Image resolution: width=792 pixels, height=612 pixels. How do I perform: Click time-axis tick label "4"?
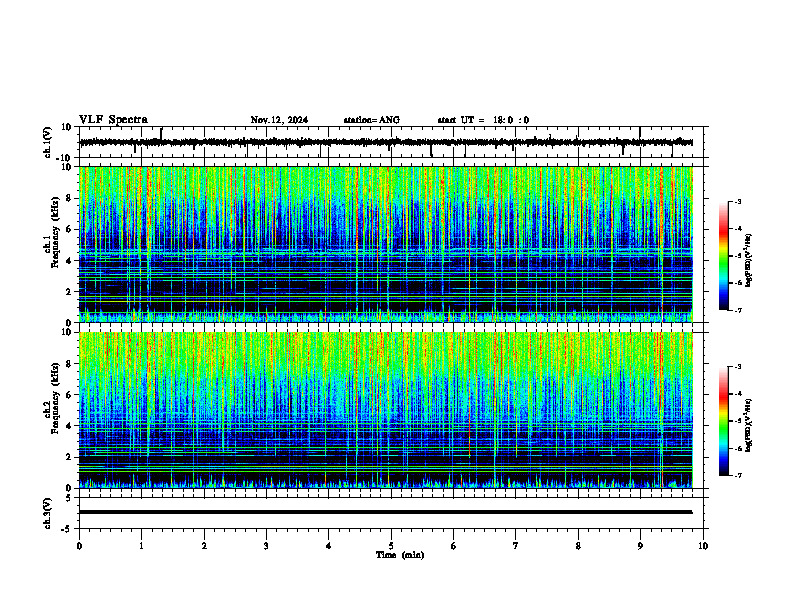[328, 546]
